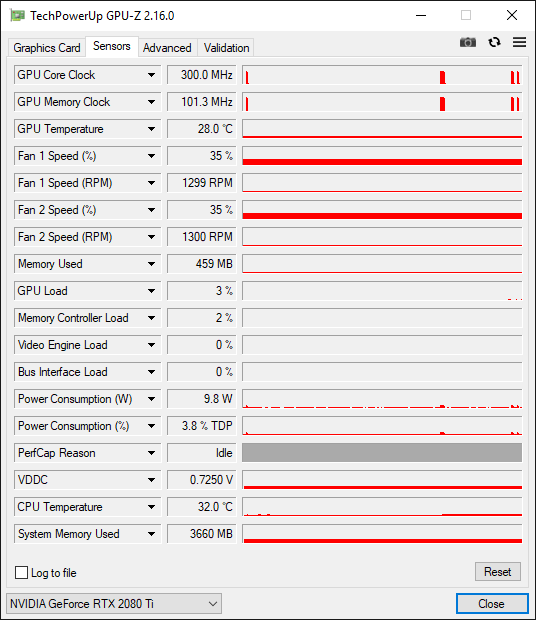Click the 0.7250 V VDDC value
Image resolution: width=536 pixels, height=620 pixels.
coord(202,480)
